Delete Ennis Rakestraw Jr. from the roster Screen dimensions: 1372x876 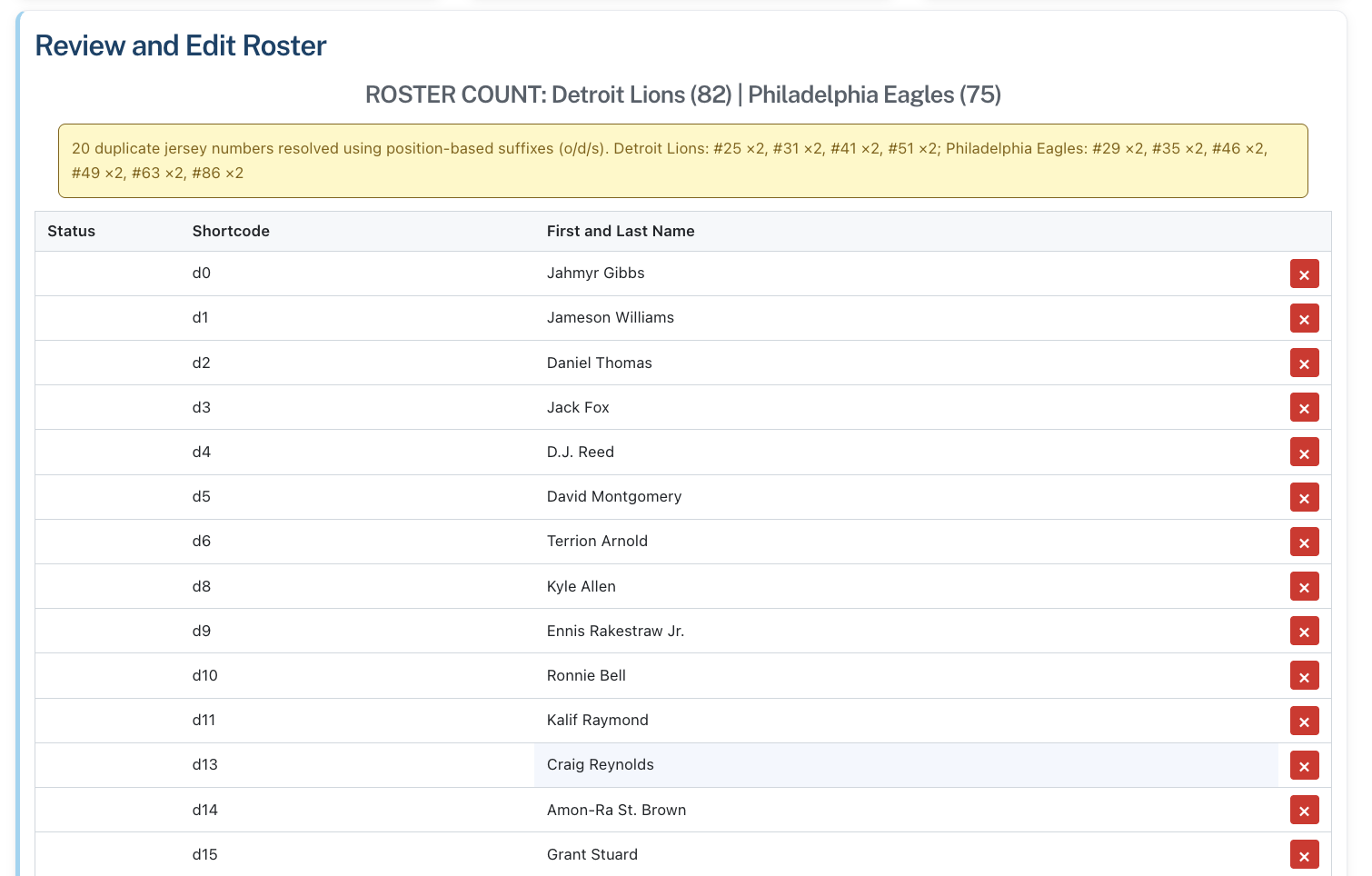click(x=1304, y=631)
